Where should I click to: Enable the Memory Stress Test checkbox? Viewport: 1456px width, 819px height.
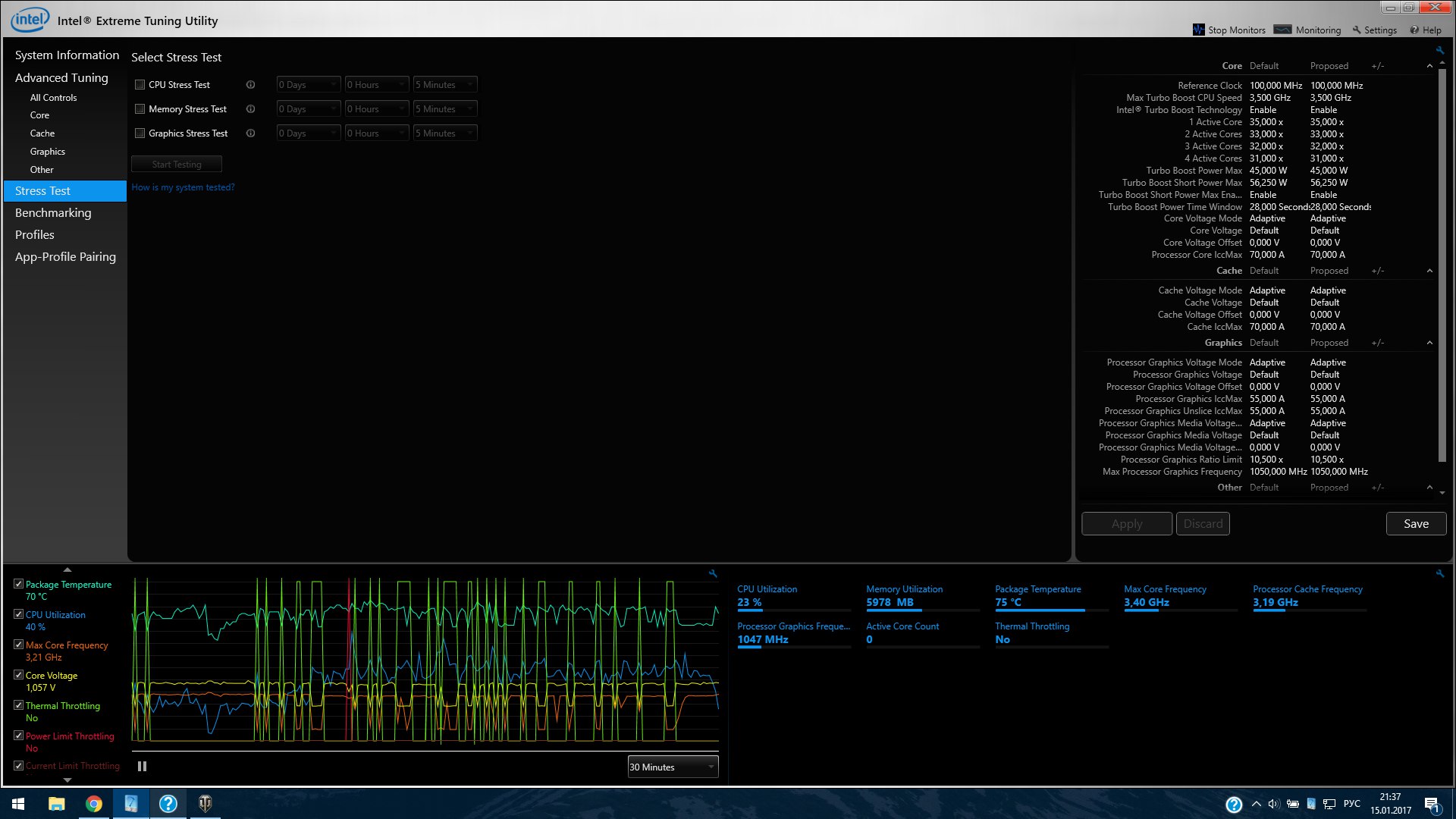[x=140, y=109]
